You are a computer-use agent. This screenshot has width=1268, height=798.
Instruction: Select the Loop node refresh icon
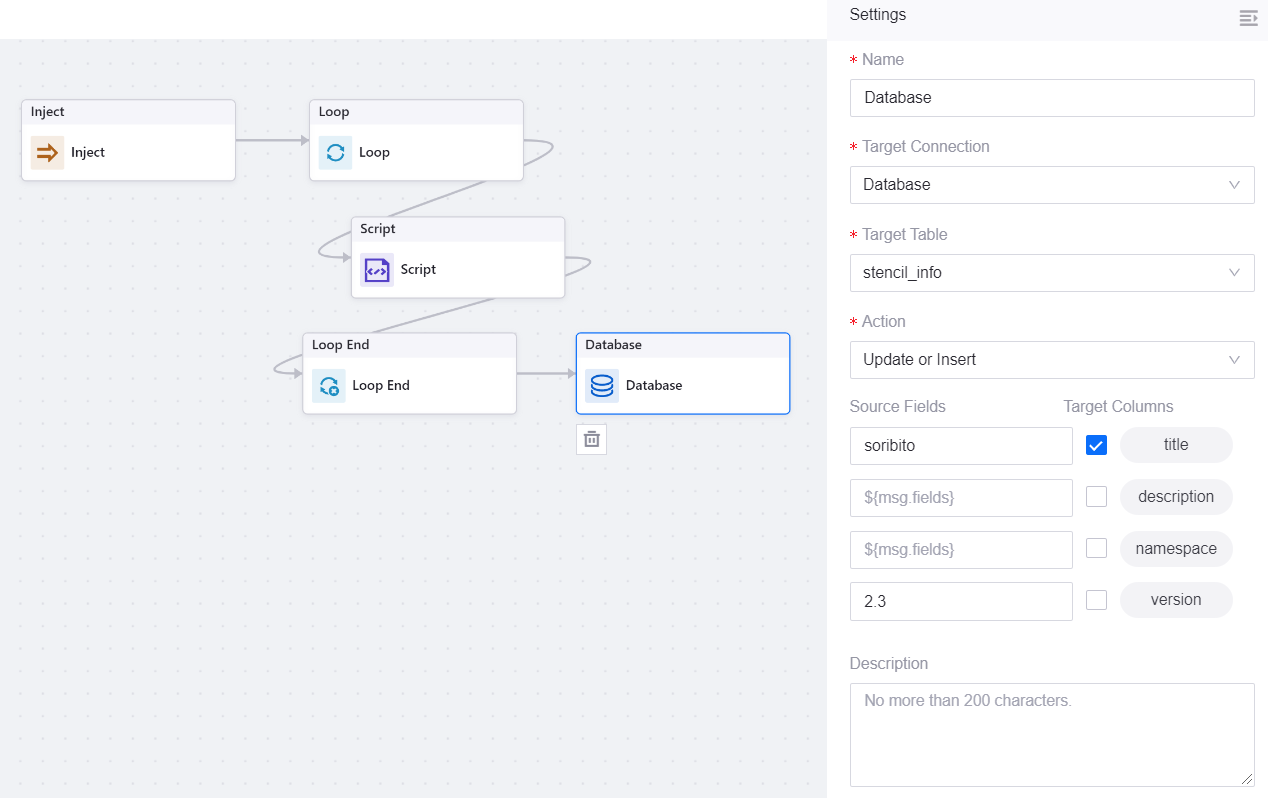tap(335, 153)
